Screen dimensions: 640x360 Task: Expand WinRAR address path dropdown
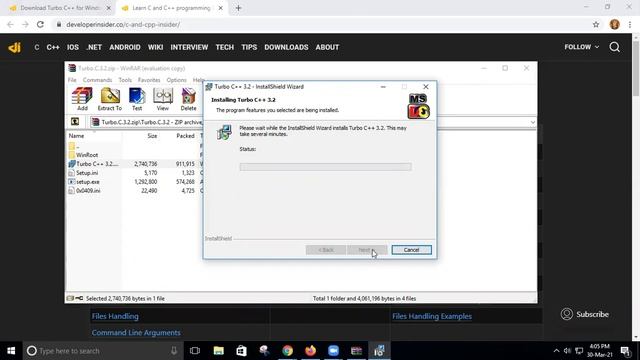[x=532, y=122]
